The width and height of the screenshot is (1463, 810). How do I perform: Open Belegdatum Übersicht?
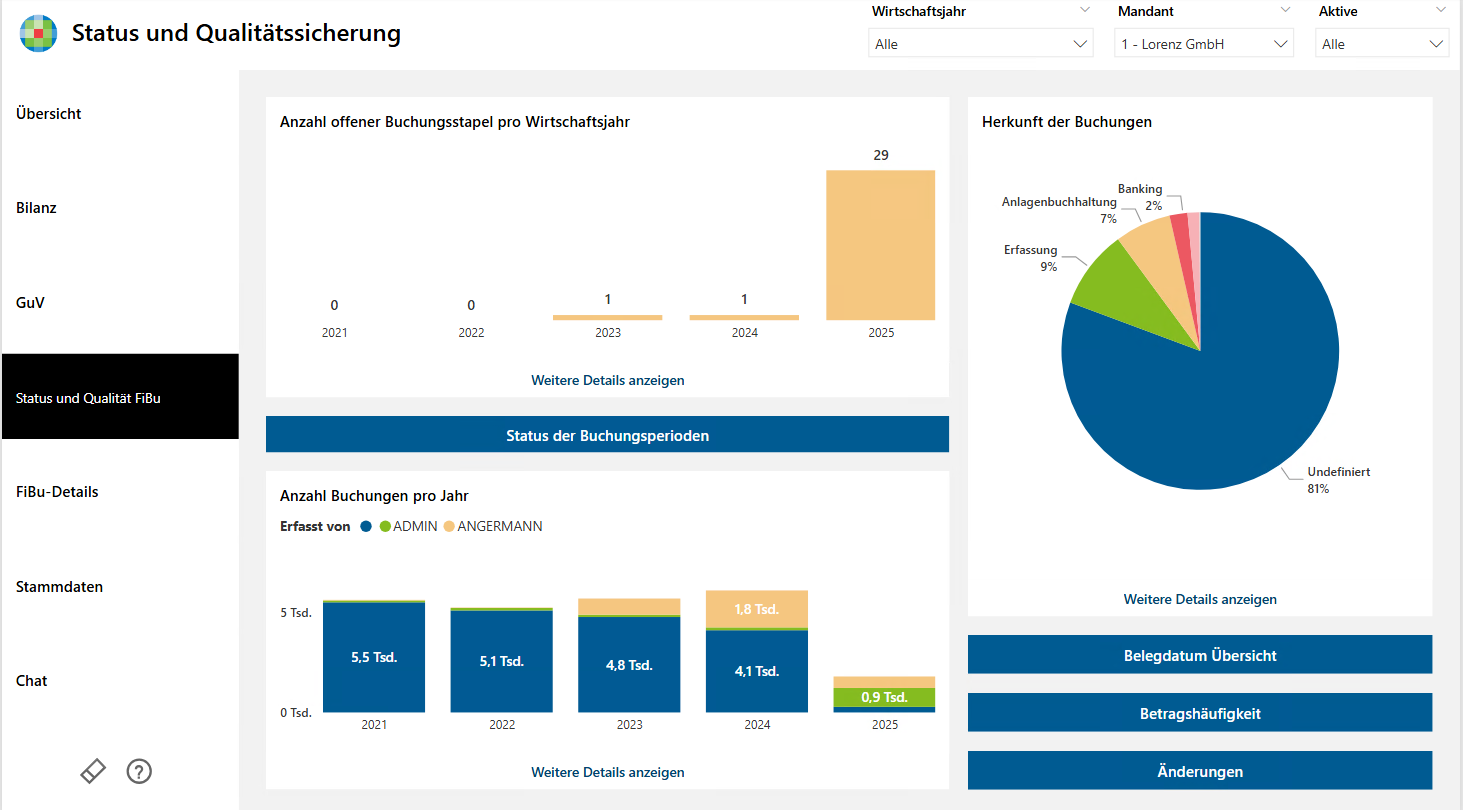[x=1200, y=655]
